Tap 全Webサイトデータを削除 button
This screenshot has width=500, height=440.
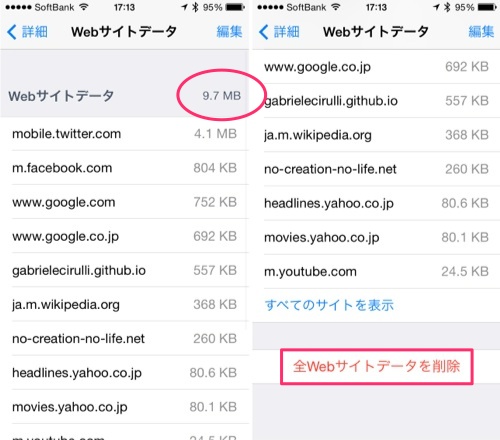(377, 367)
